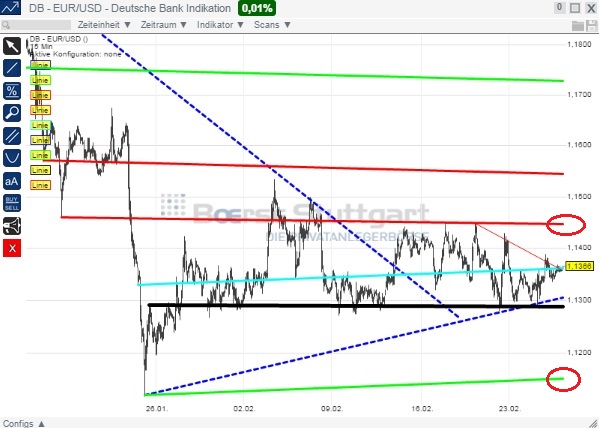
Task: Click the 1,1800 price axis label
Action: 579,44
